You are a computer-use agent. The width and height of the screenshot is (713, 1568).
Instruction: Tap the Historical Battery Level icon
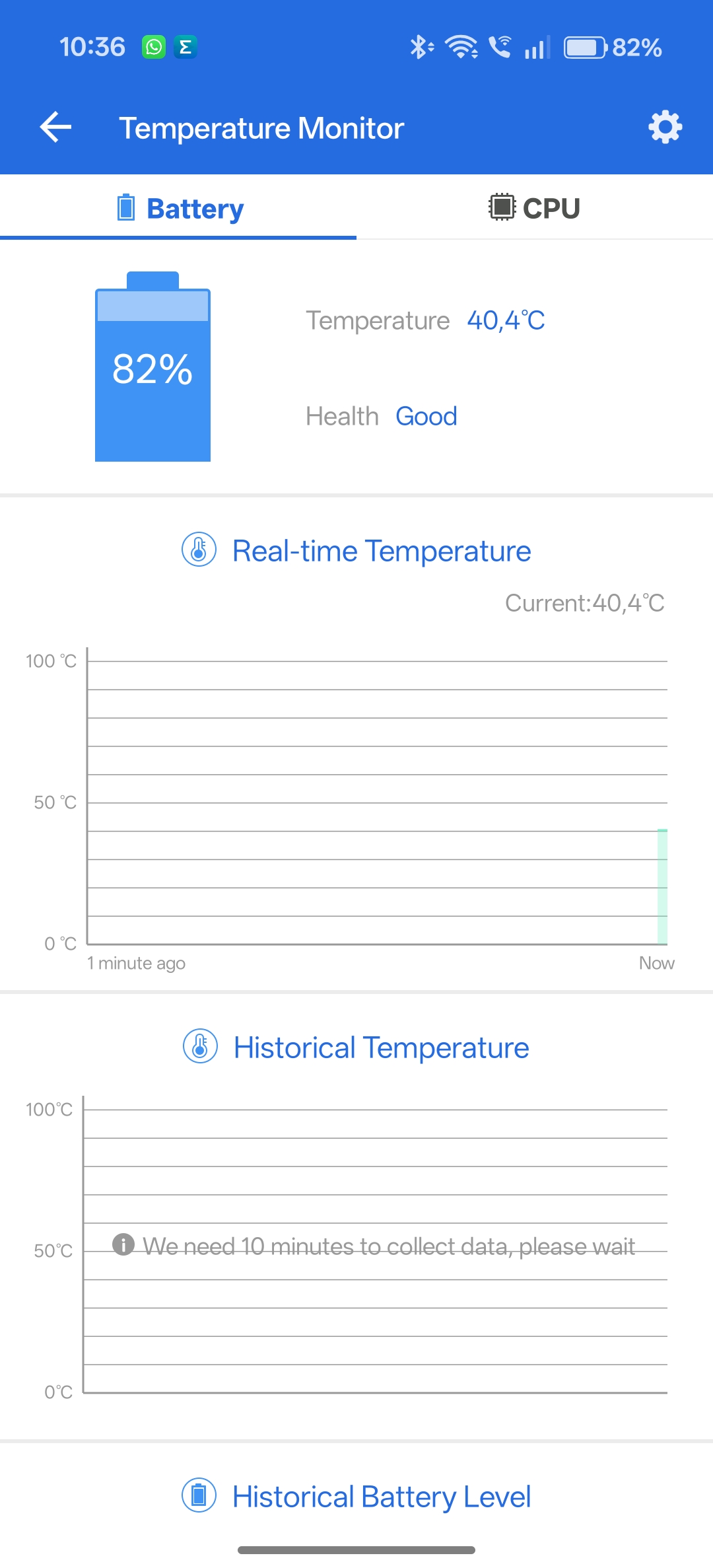pyautogui.click(x=199, y=1495)
